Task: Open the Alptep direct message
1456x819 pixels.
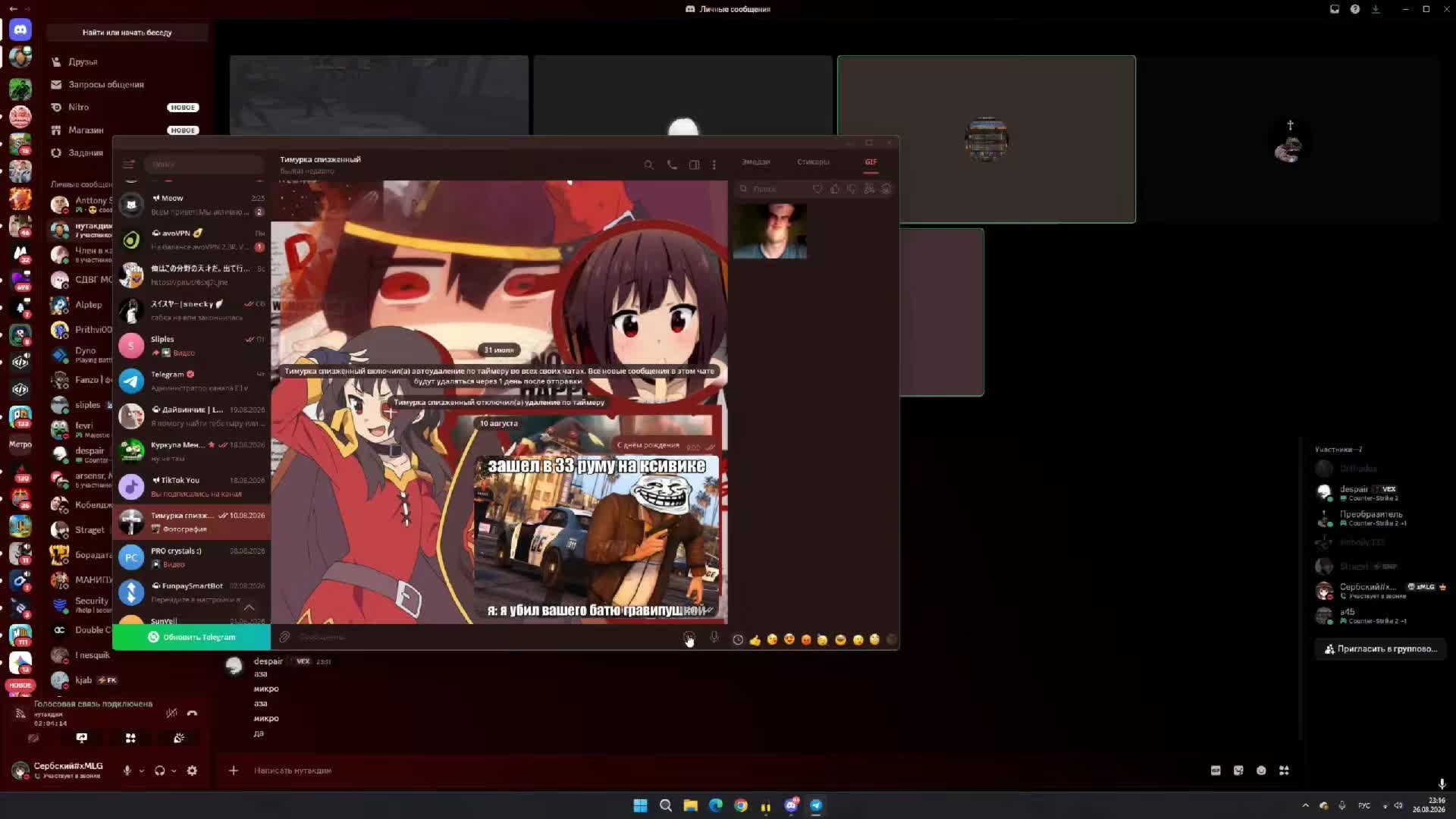Action: pyautogui.click(x=80, y=305)
